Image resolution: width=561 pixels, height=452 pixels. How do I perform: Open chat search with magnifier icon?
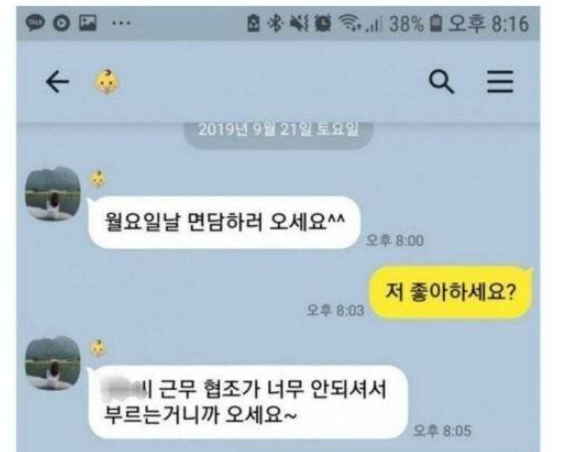pos(442,82)
